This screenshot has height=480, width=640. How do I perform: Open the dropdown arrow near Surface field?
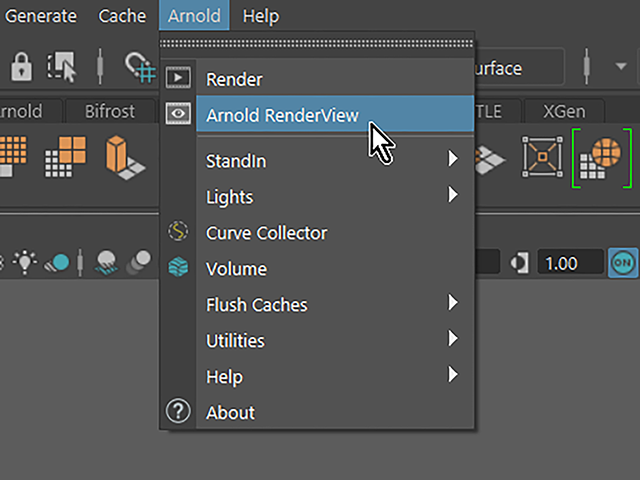pyautogui.click(x=621, y=66)
